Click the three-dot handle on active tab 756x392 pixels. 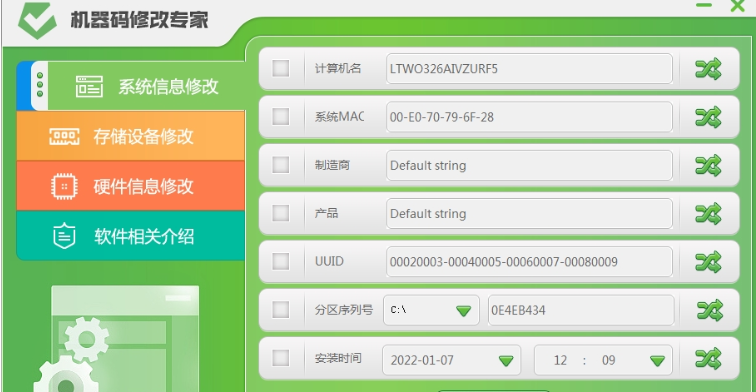point(40,84)
